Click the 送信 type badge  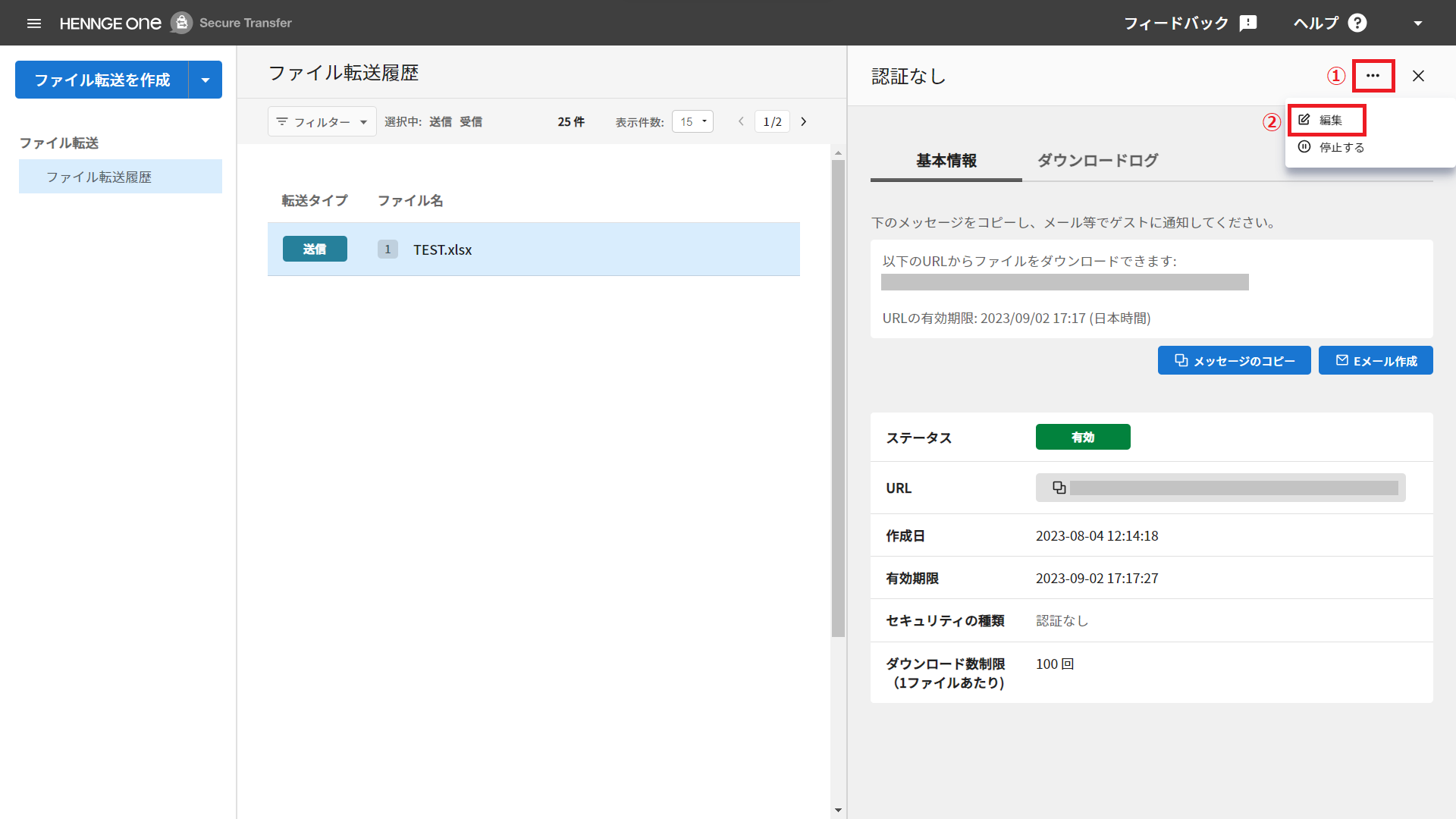[315, 249]
